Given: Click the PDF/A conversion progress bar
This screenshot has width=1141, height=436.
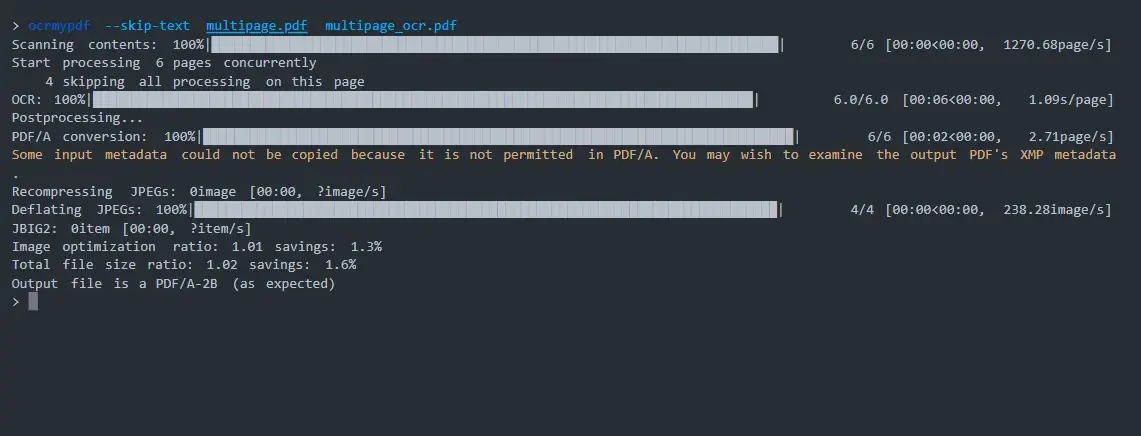Looking at the screenshot, I should tap(498, 137).
